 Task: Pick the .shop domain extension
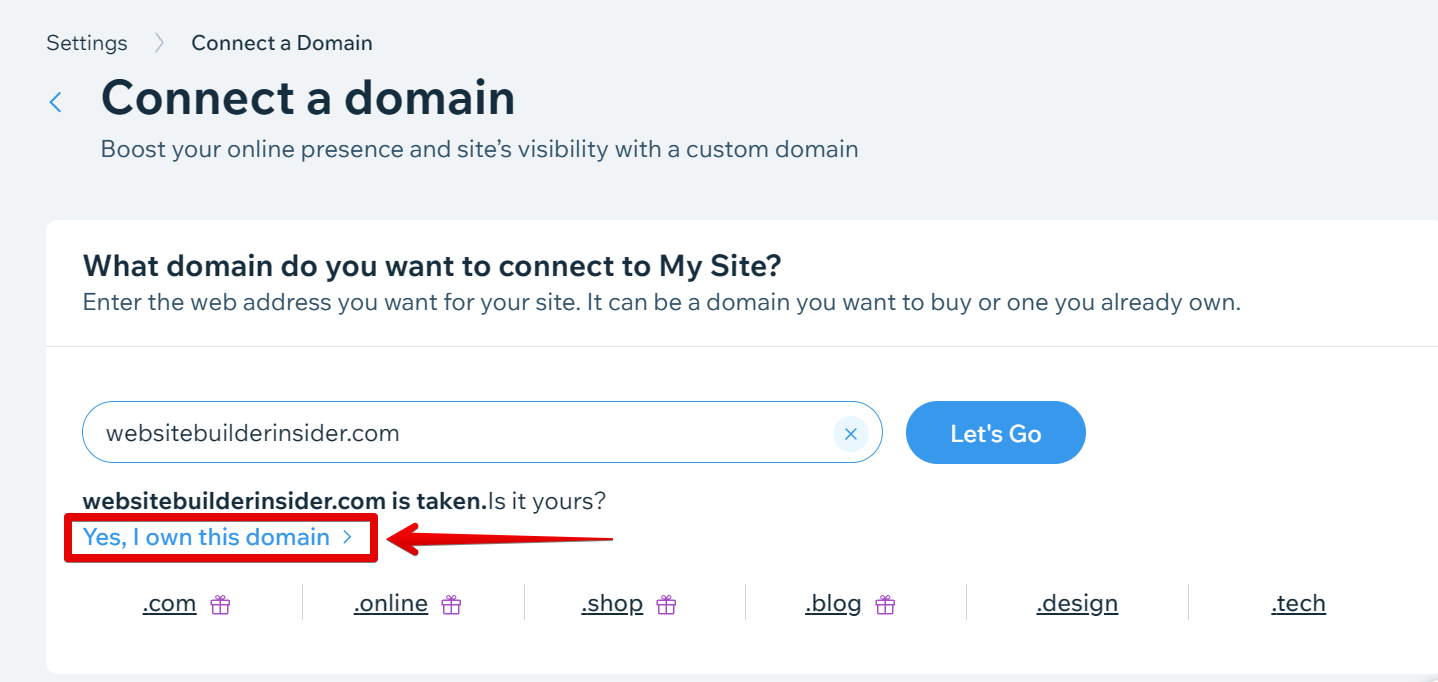[611, 604]
